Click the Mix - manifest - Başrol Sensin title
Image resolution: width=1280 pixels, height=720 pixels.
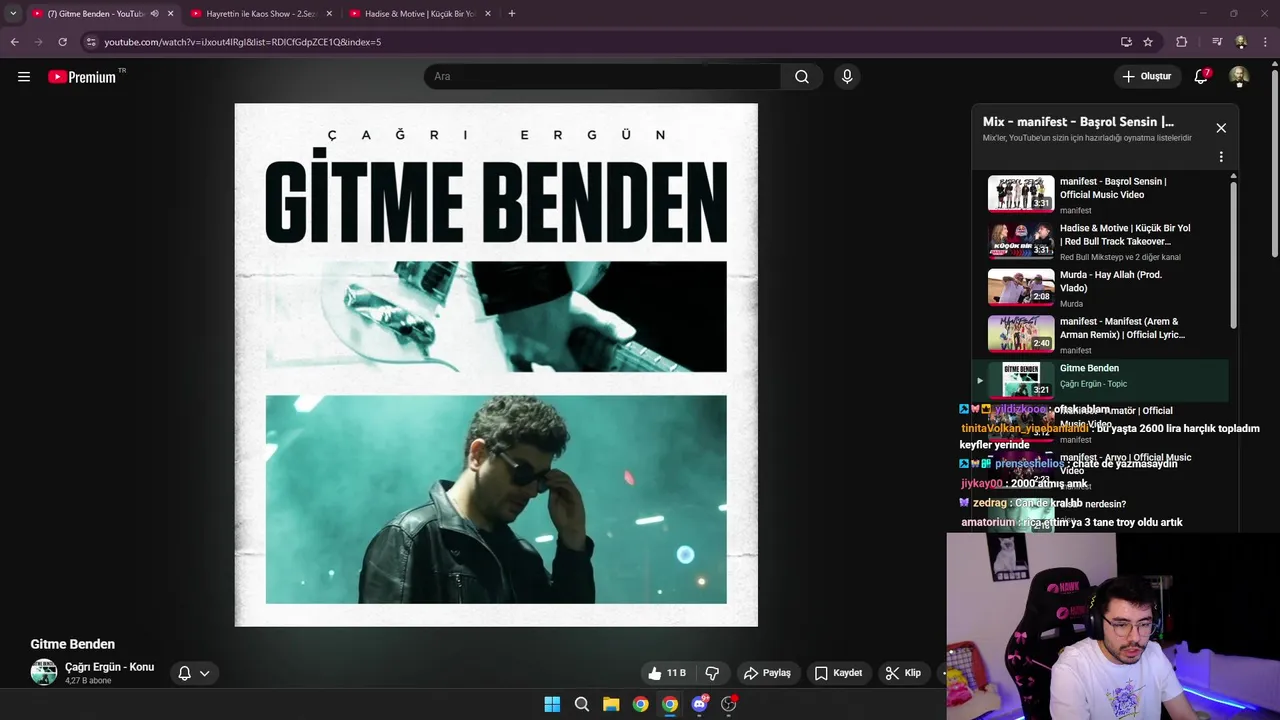pyautogui.click(x=1078, y=122)
